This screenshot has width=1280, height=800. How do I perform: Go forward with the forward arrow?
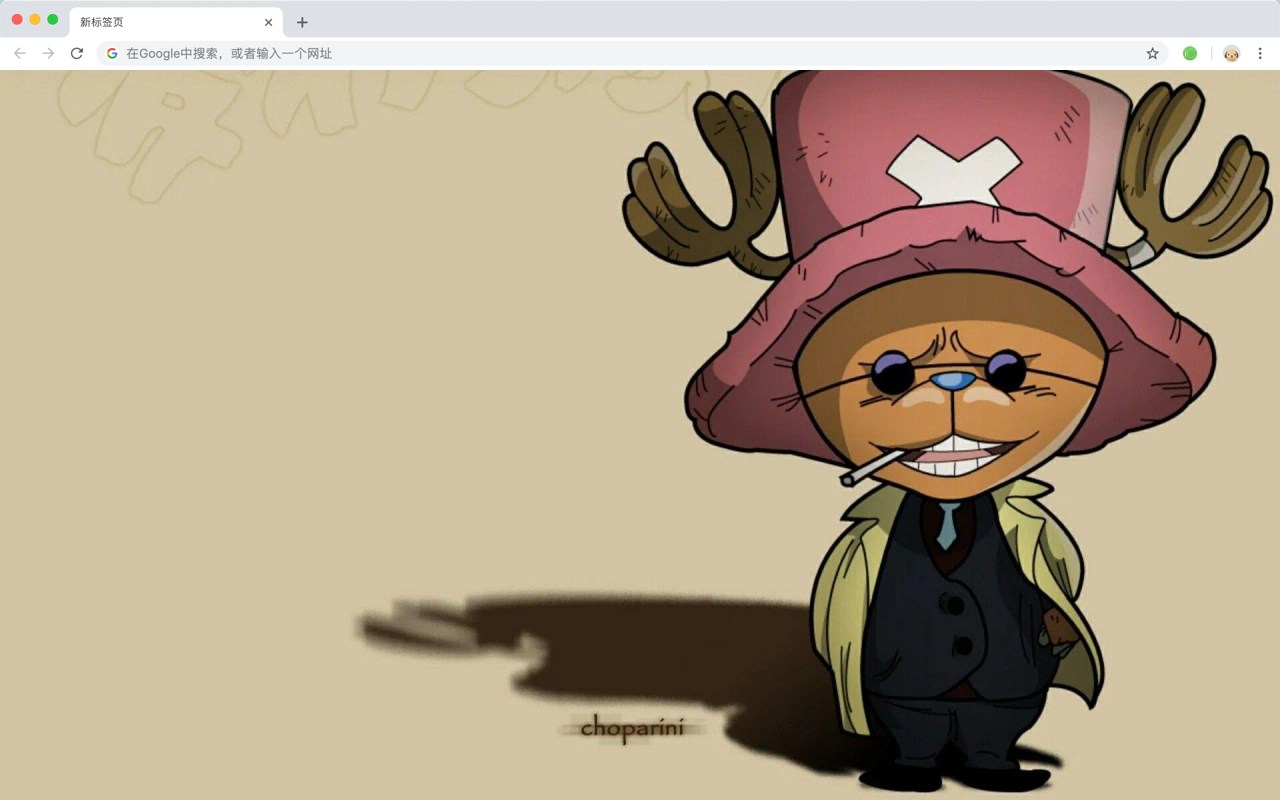(48, 53)
